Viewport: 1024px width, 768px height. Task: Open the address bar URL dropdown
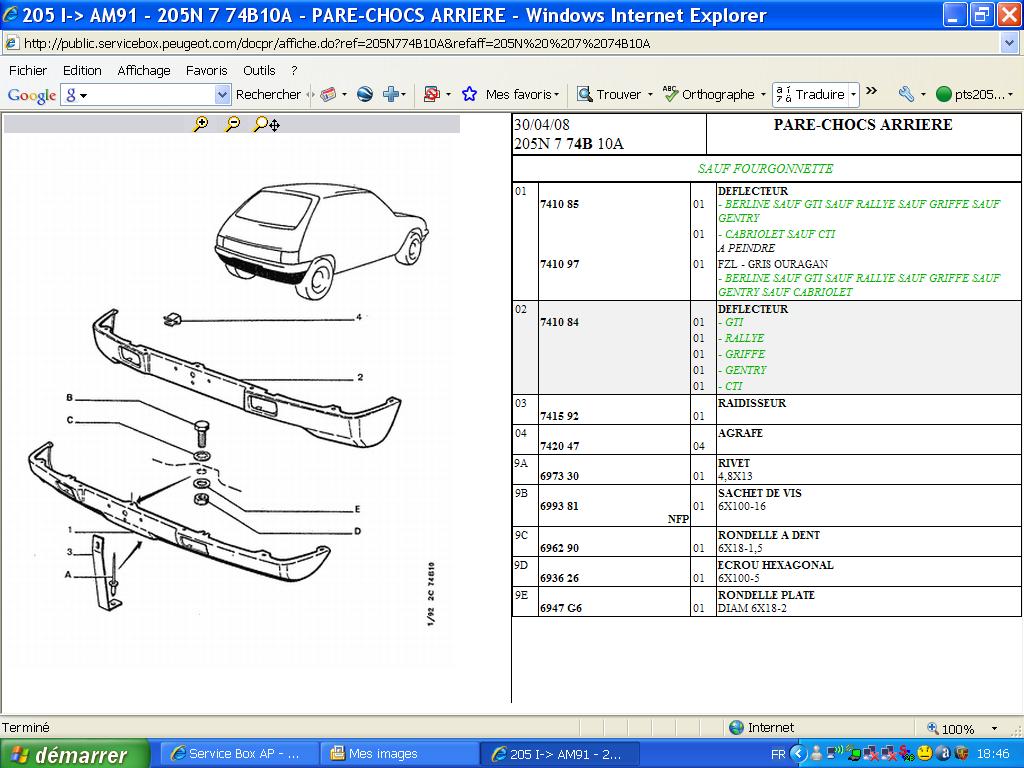tap(1009, 43)
